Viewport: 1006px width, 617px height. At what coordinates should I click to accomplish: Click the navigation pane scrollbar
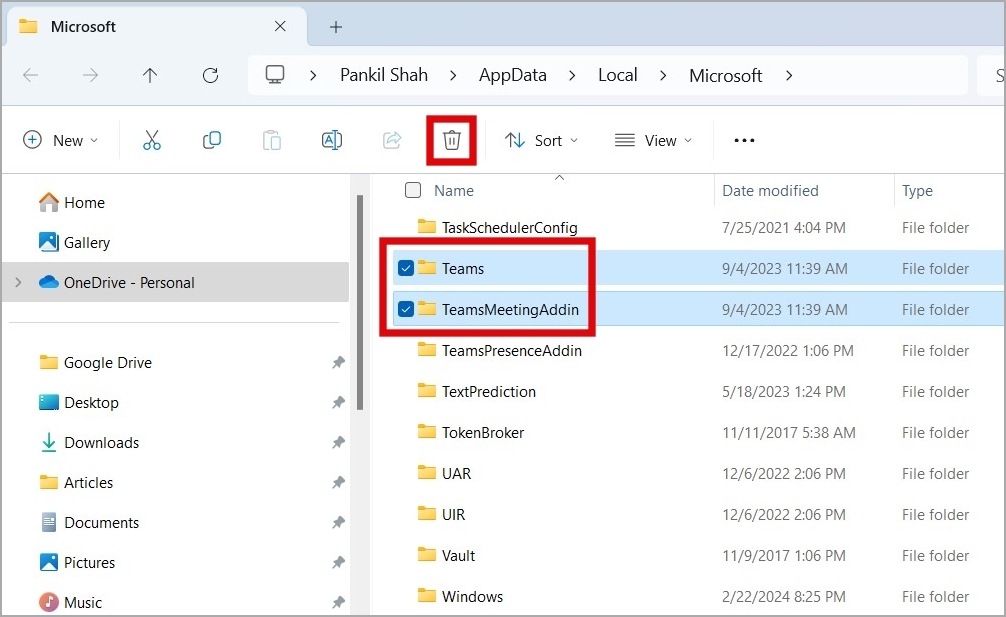pos(360,302)
